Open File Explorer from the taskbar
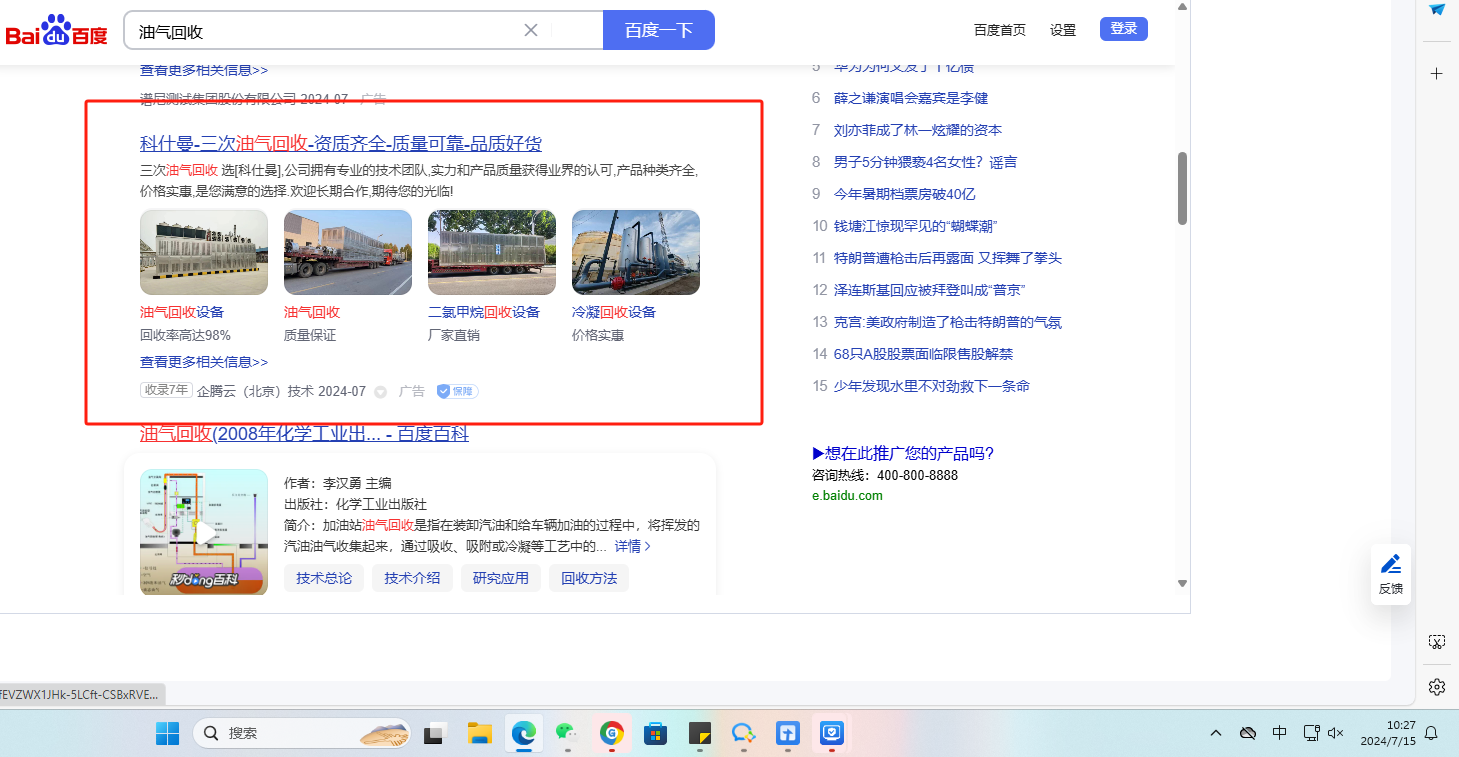This screenshot has width=1459, height=757. click(480, 733)
